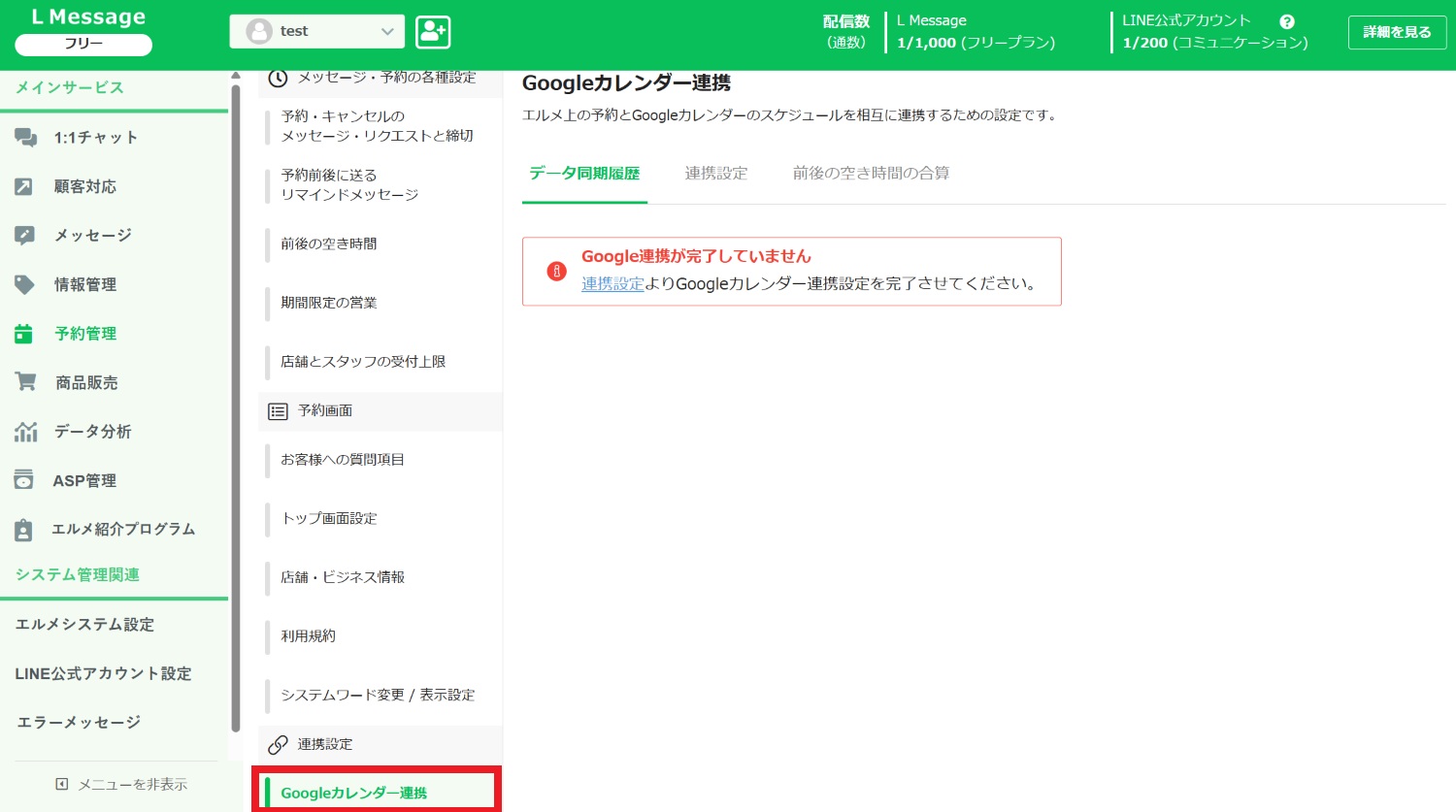Click the 連携設定 link chain icon
Viewport: 1456px width, 812px height.
[278, 744]
